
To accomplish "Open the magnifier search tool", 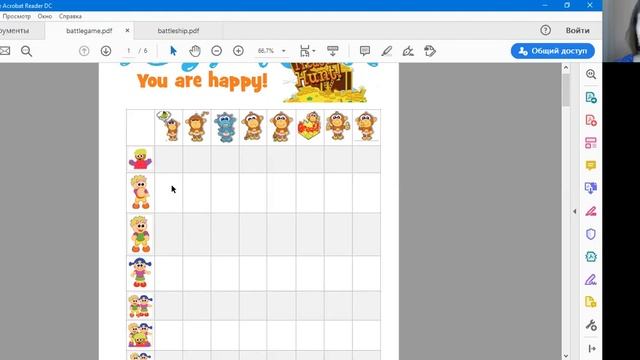I will (27, 51).
